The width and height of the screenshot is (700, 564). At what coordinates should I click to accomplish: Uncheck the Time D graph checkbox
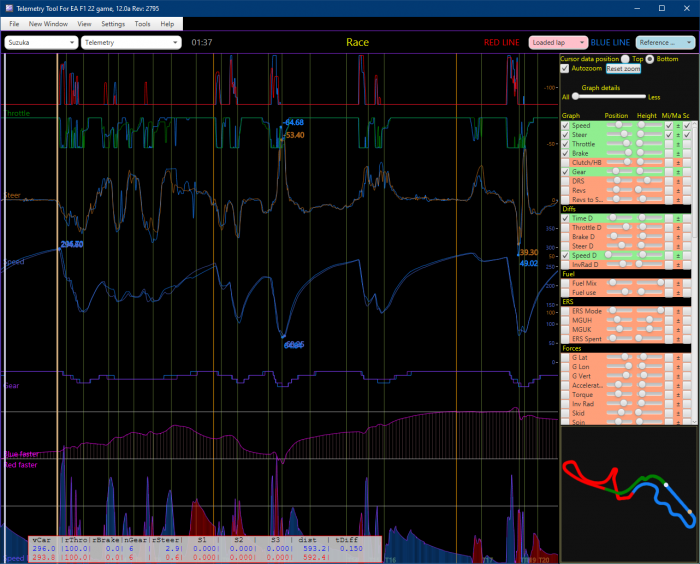click(x=566, y=218)
